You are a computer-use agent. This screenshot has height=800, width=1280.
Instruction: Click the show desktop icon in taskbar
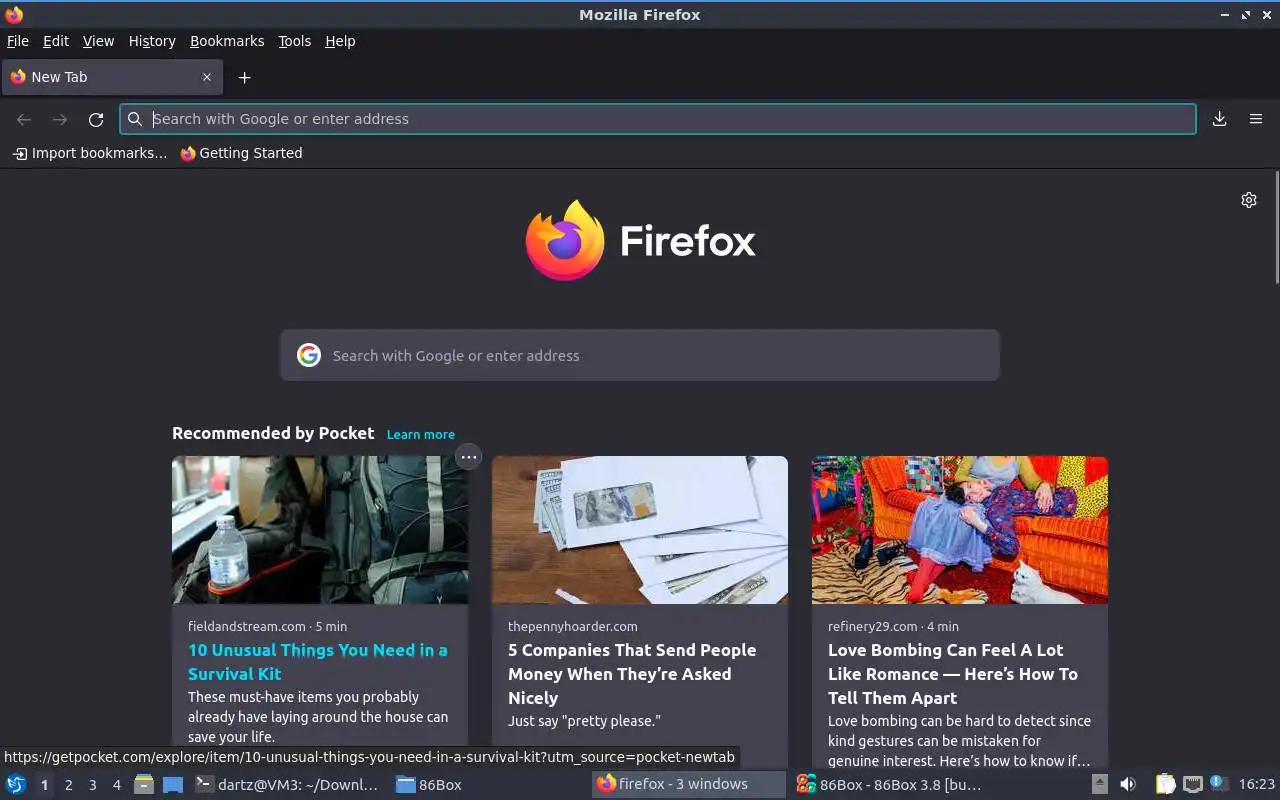click(x=172, y=785)
